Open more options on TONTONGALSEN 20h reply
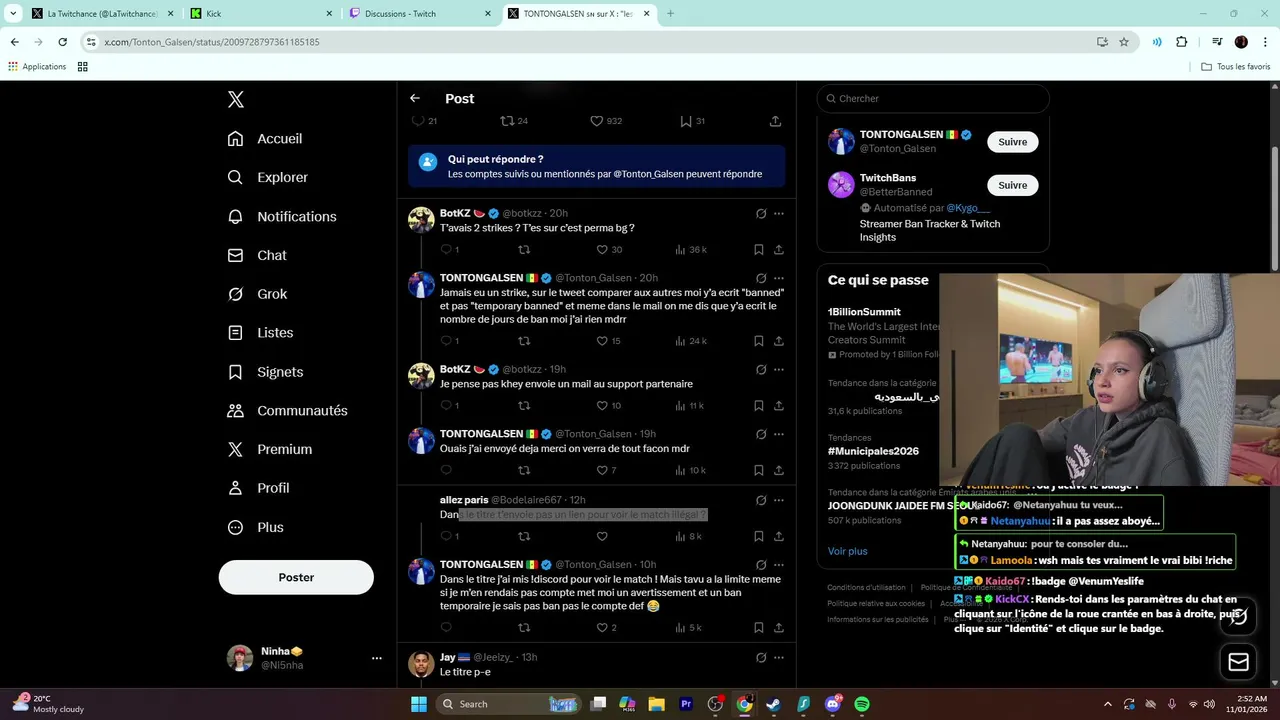 click(x=779, y=279)
